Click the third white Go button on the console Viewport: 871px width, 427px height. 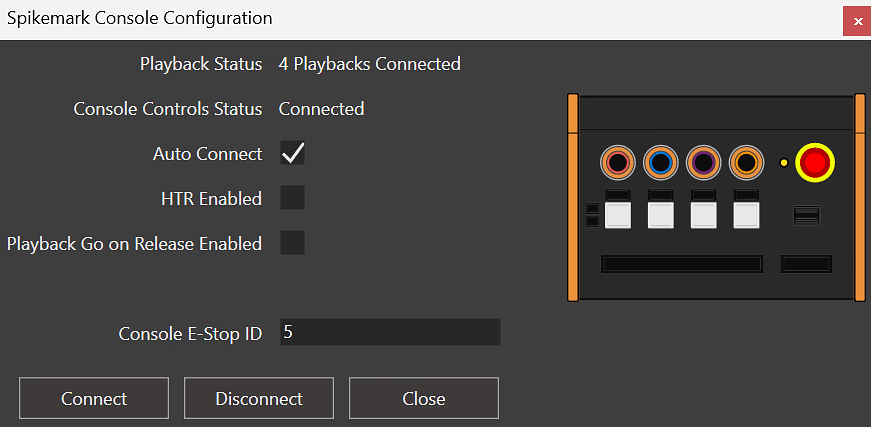(703, 215)
